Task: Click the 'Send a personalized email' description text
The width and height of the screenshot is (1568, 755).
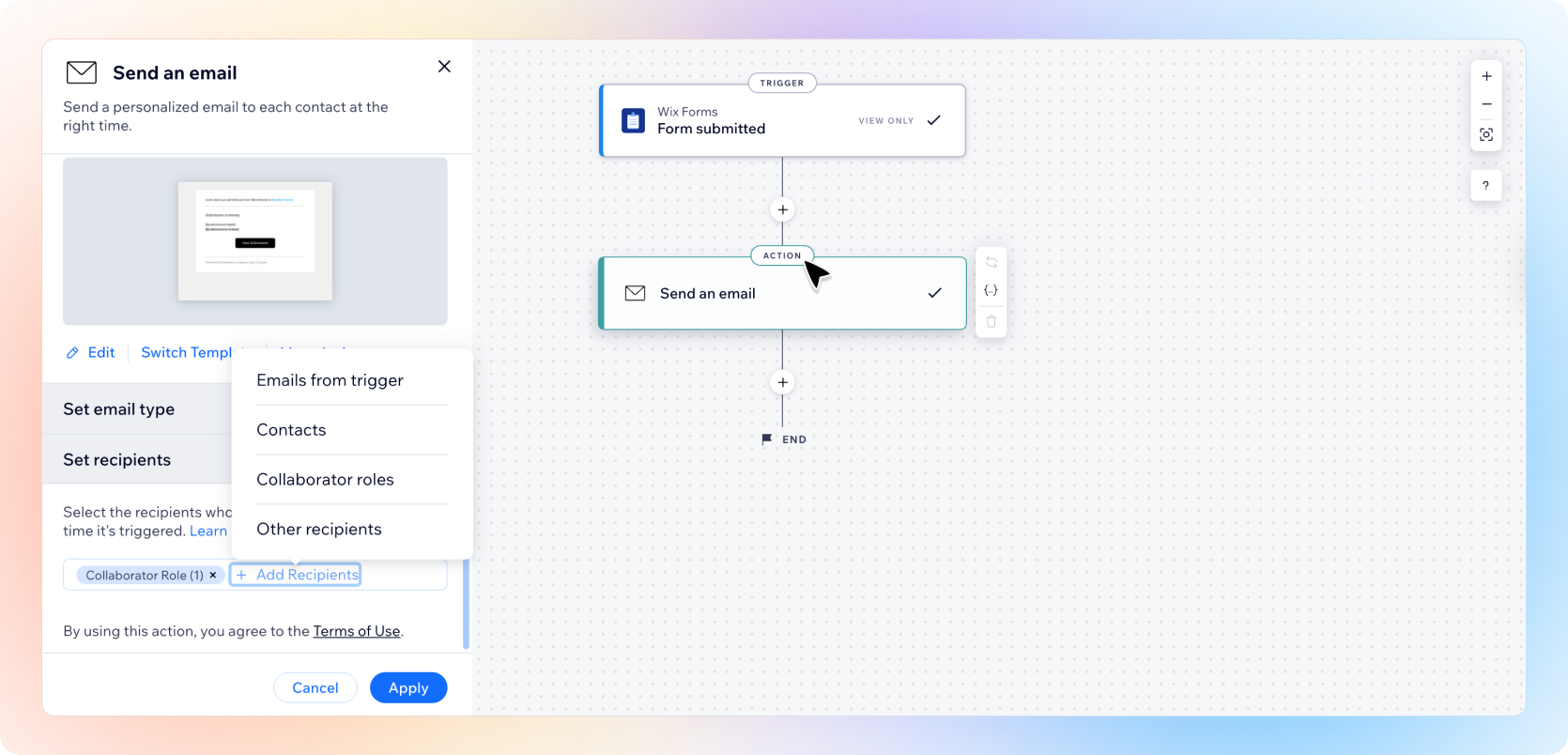Action: (x=225, y=116)
